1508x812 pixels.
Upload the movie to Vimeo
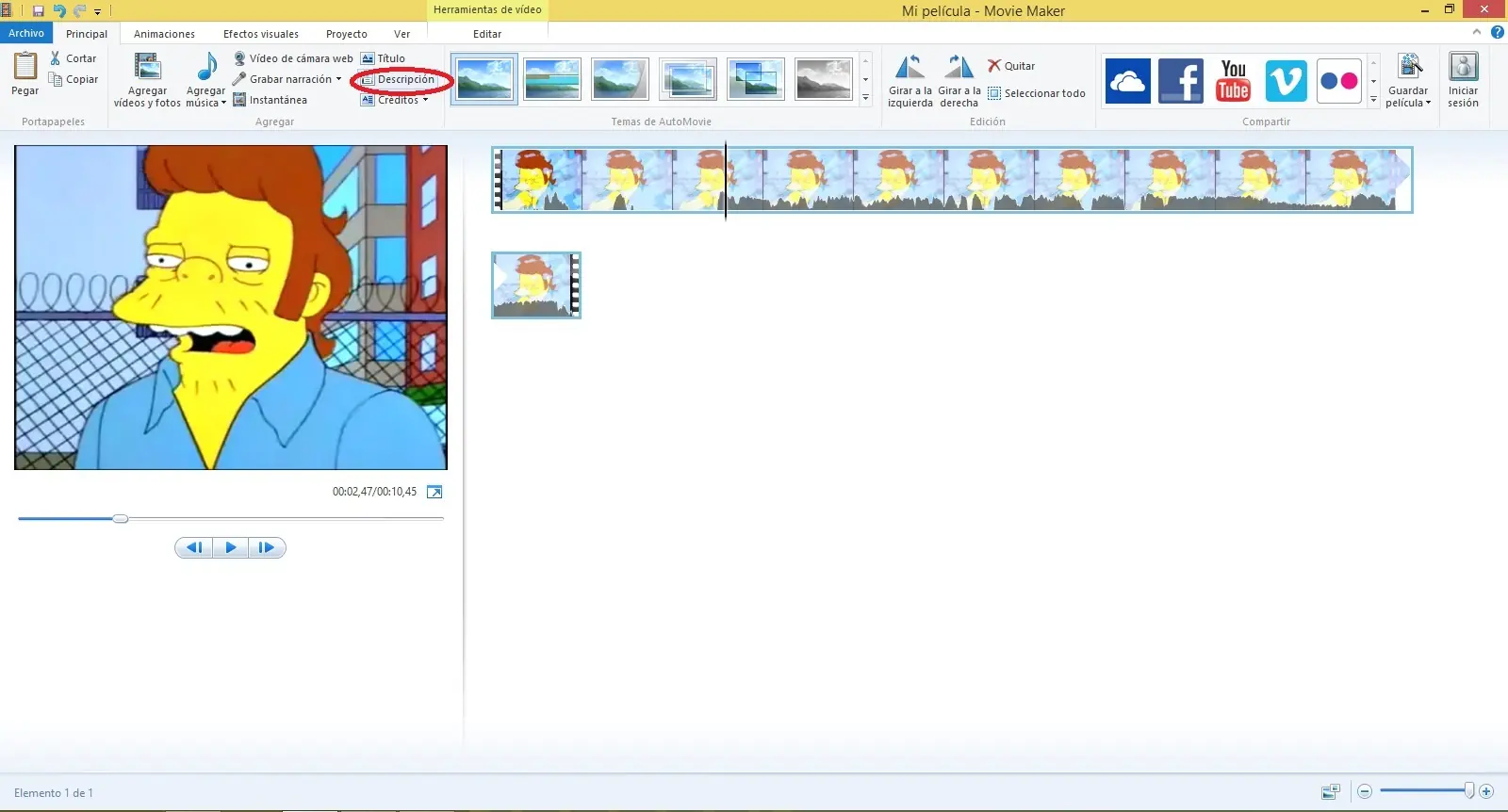point(1286,81)
